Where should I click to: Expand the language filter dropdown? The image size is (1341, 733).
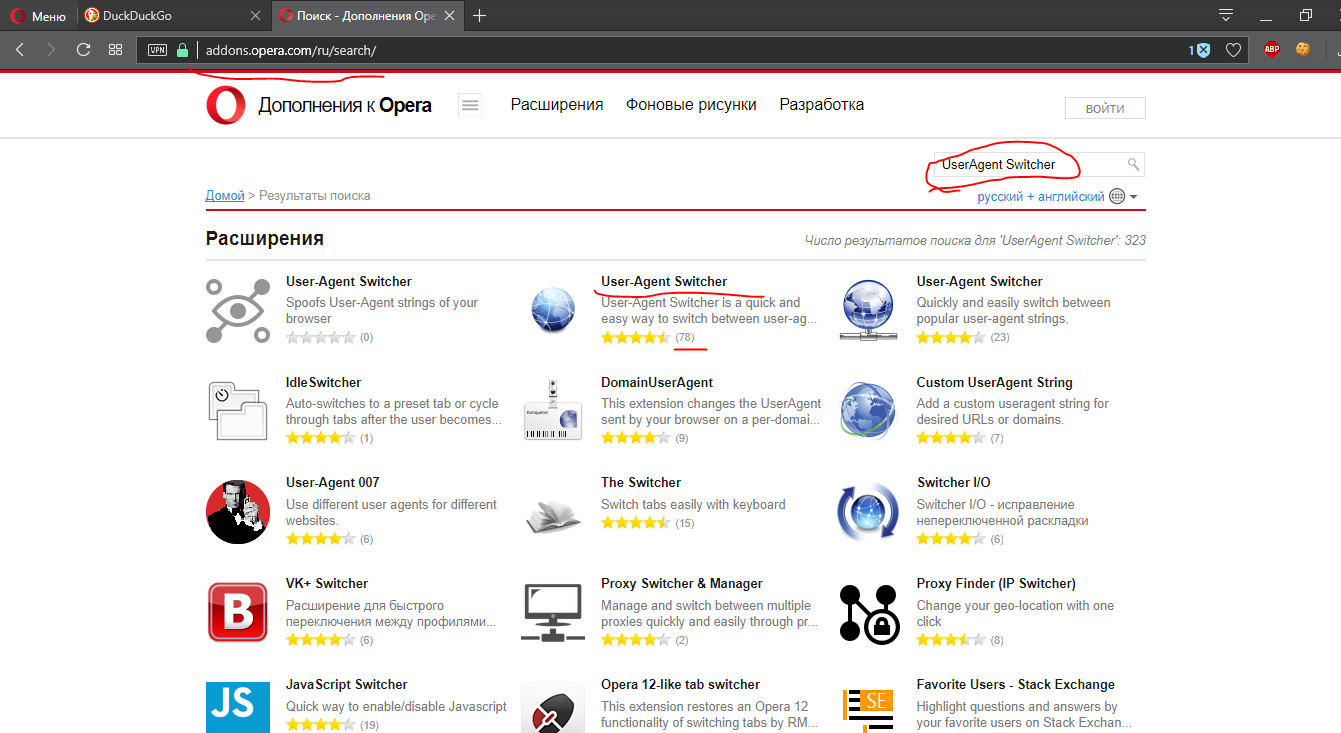click(x=1133, y=197)
